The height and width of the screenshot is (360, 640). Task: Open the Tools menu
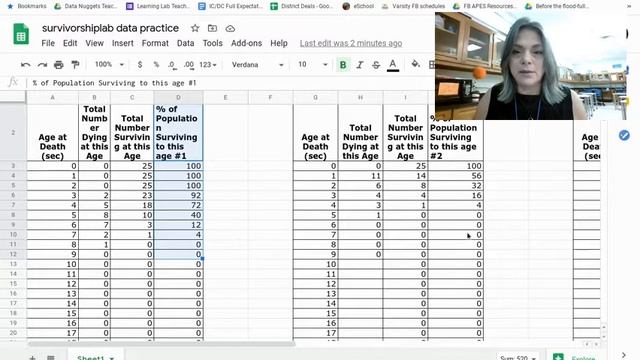click(213, 43)
